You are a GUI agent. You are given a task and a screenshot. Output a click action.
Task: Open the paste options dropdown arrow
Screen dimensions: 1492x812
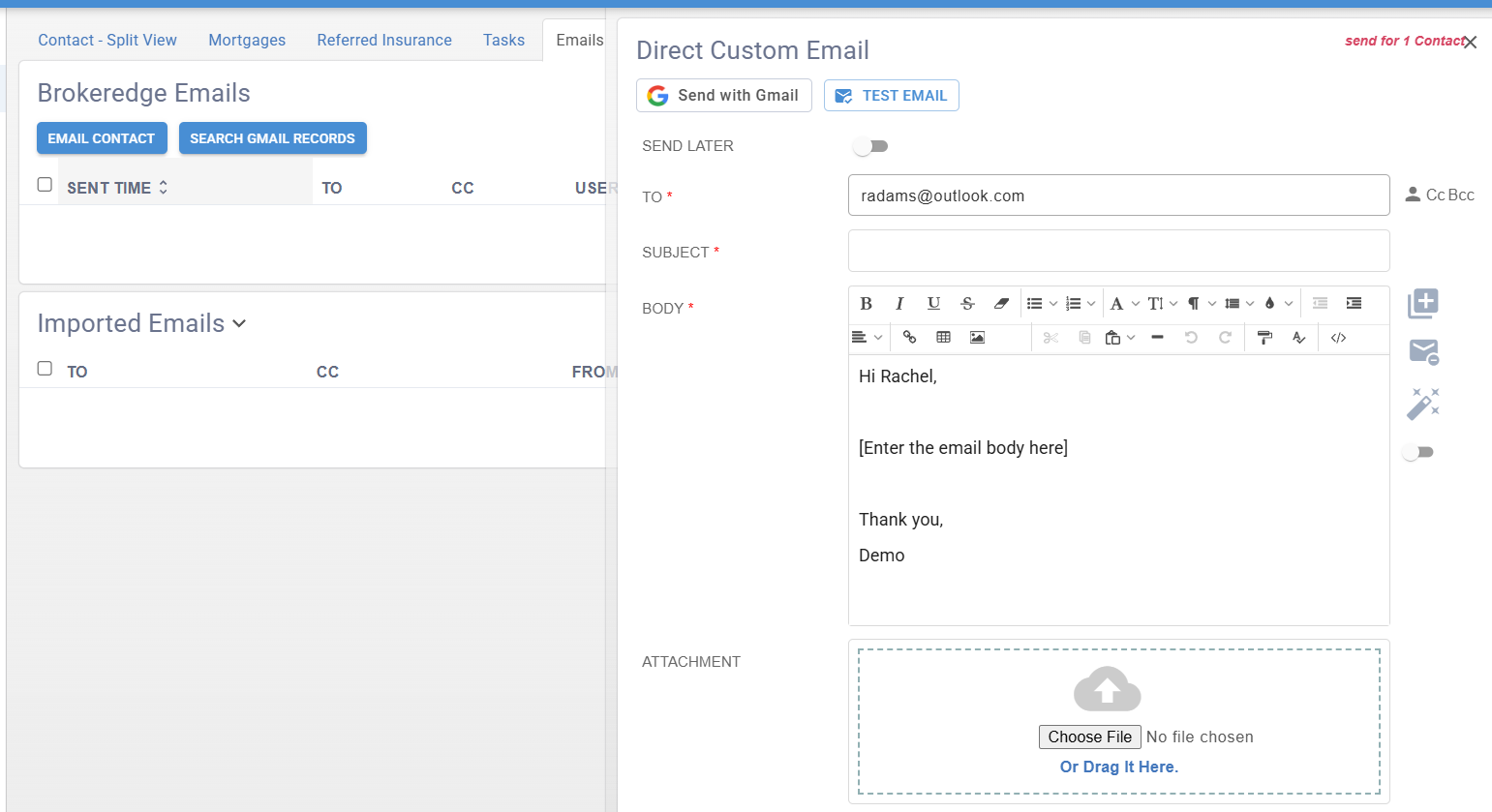coord(1131,338)
